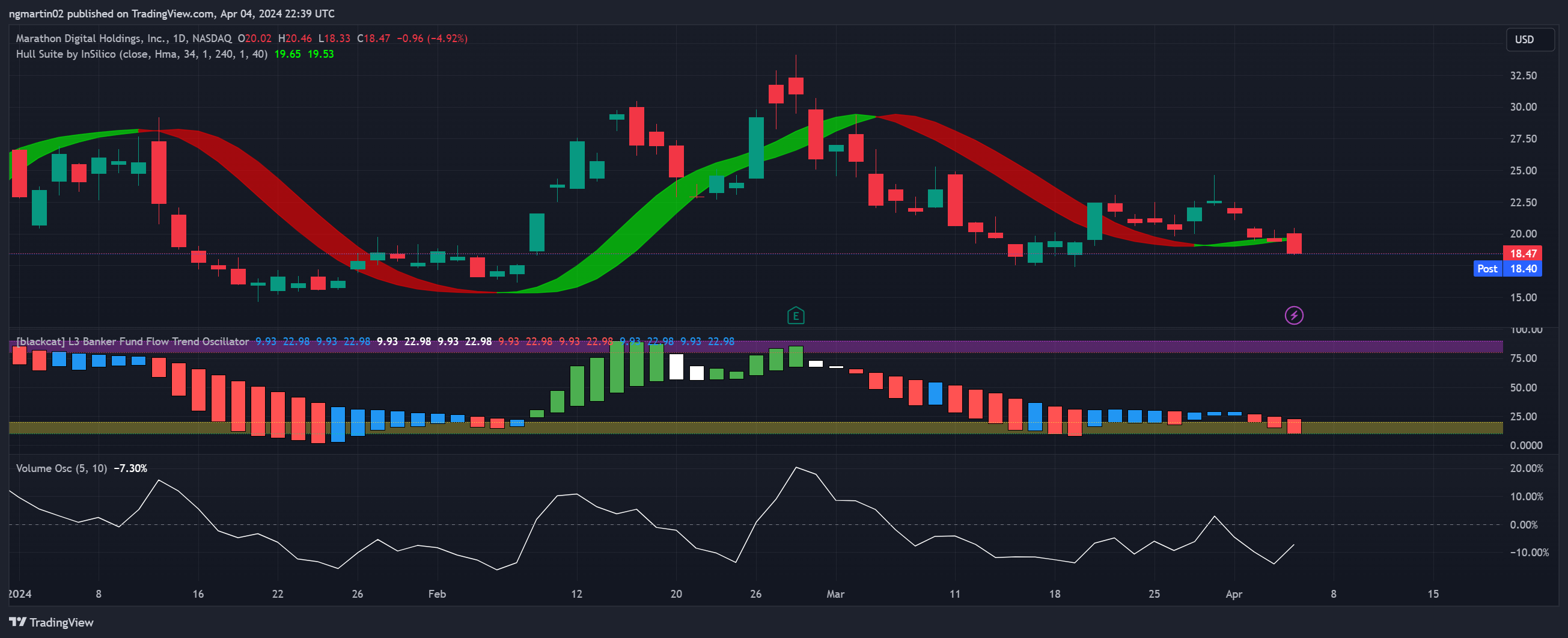The image size is (1568, 638).
Task: Click the earnings E marker icon
Action: pos(796,315)
